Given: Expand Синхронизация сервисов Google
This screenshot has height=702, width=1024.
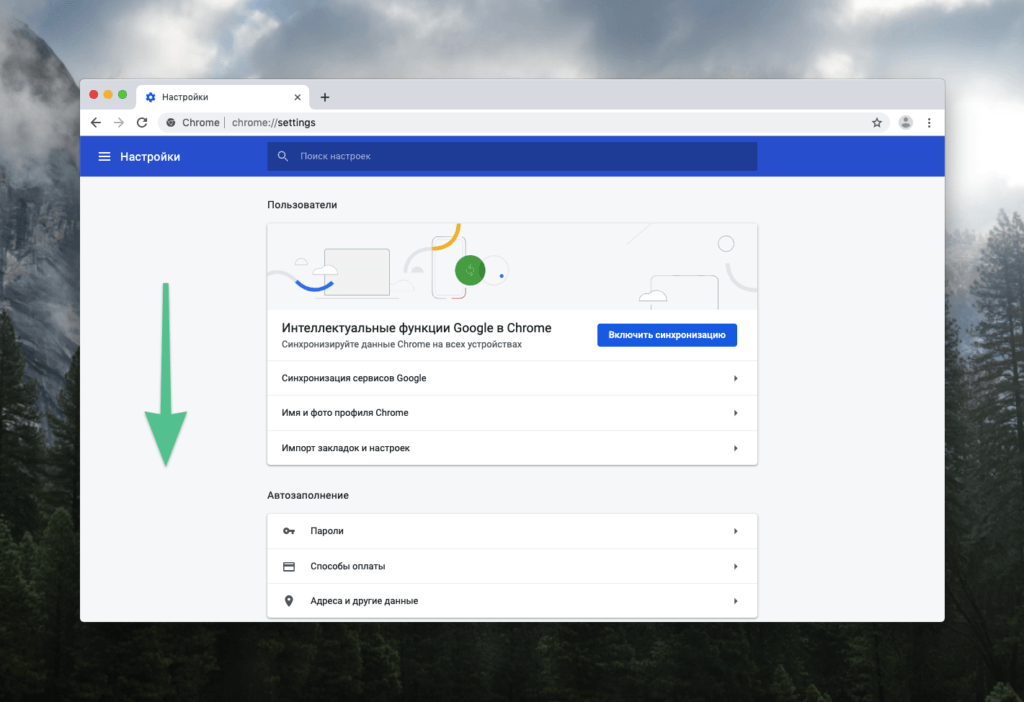Looking at the screenshot, I should coord(512,378).
